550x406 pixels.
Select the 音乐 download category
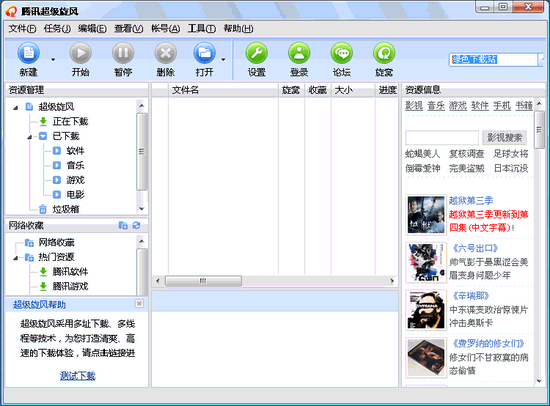(75, 165)
